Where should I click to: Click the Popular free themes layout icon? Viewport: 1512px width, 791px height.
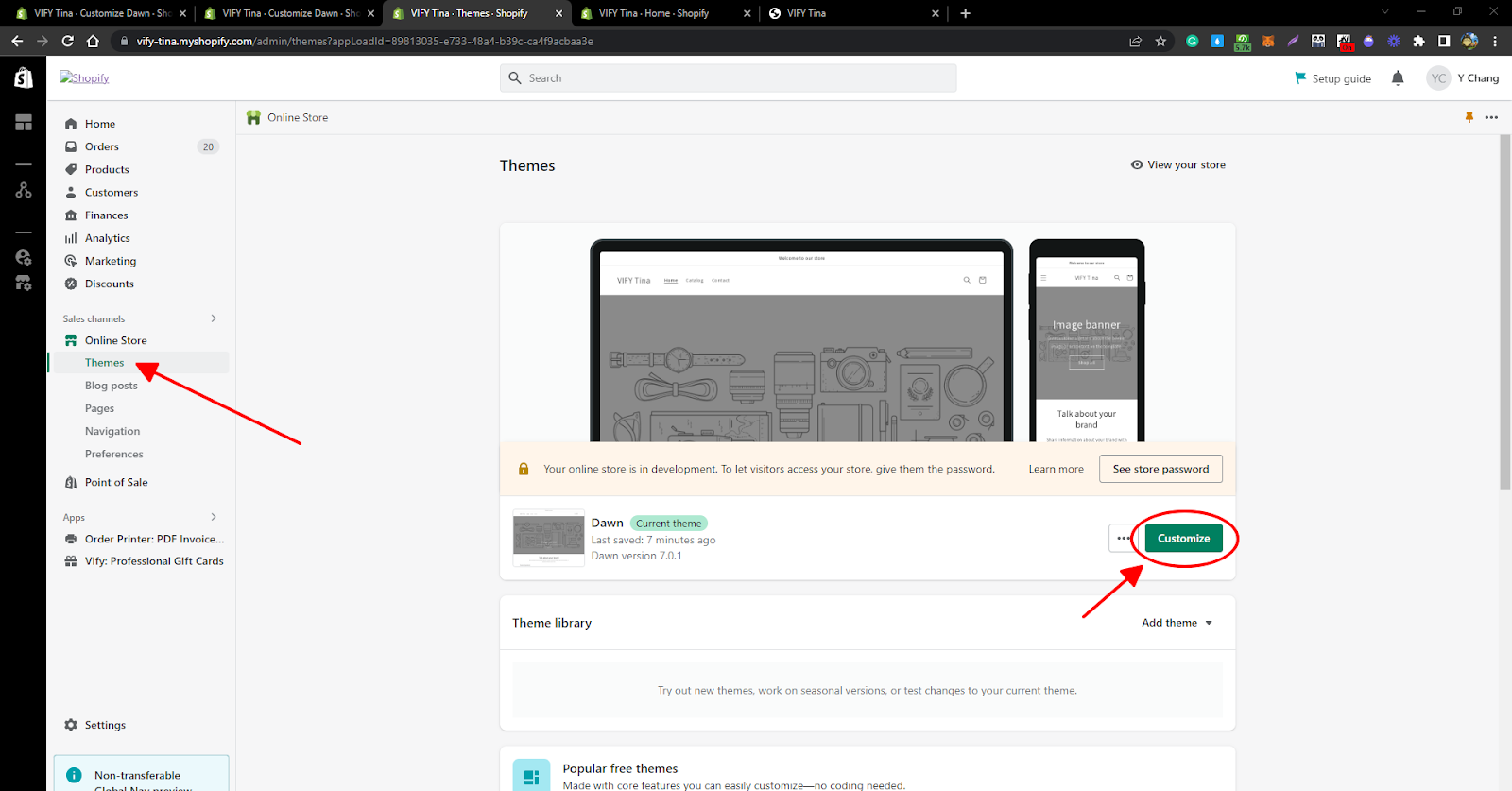[531, 777]
